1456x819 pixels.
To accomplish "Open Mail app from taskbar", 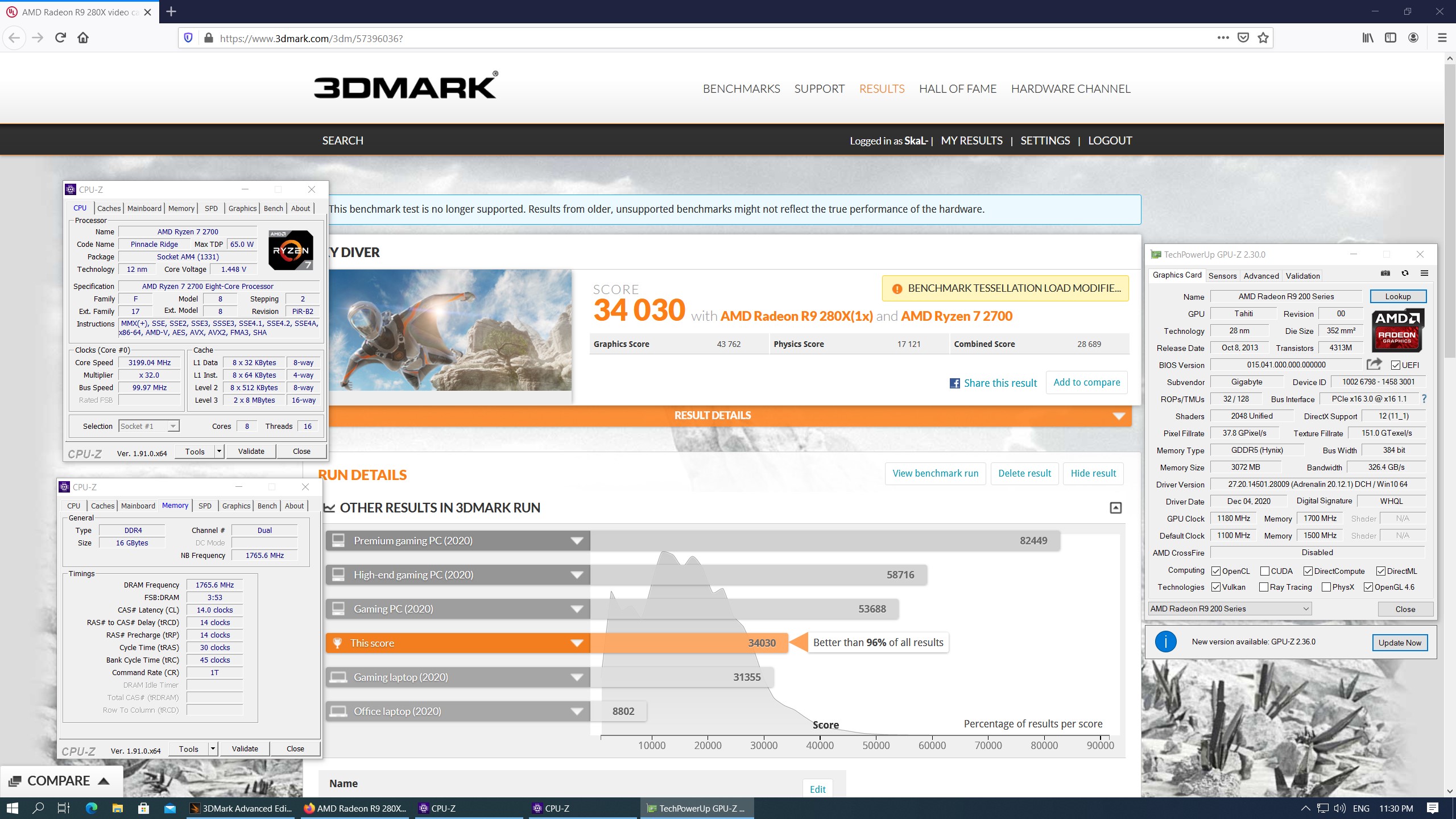I will click(x=169, y=808).
